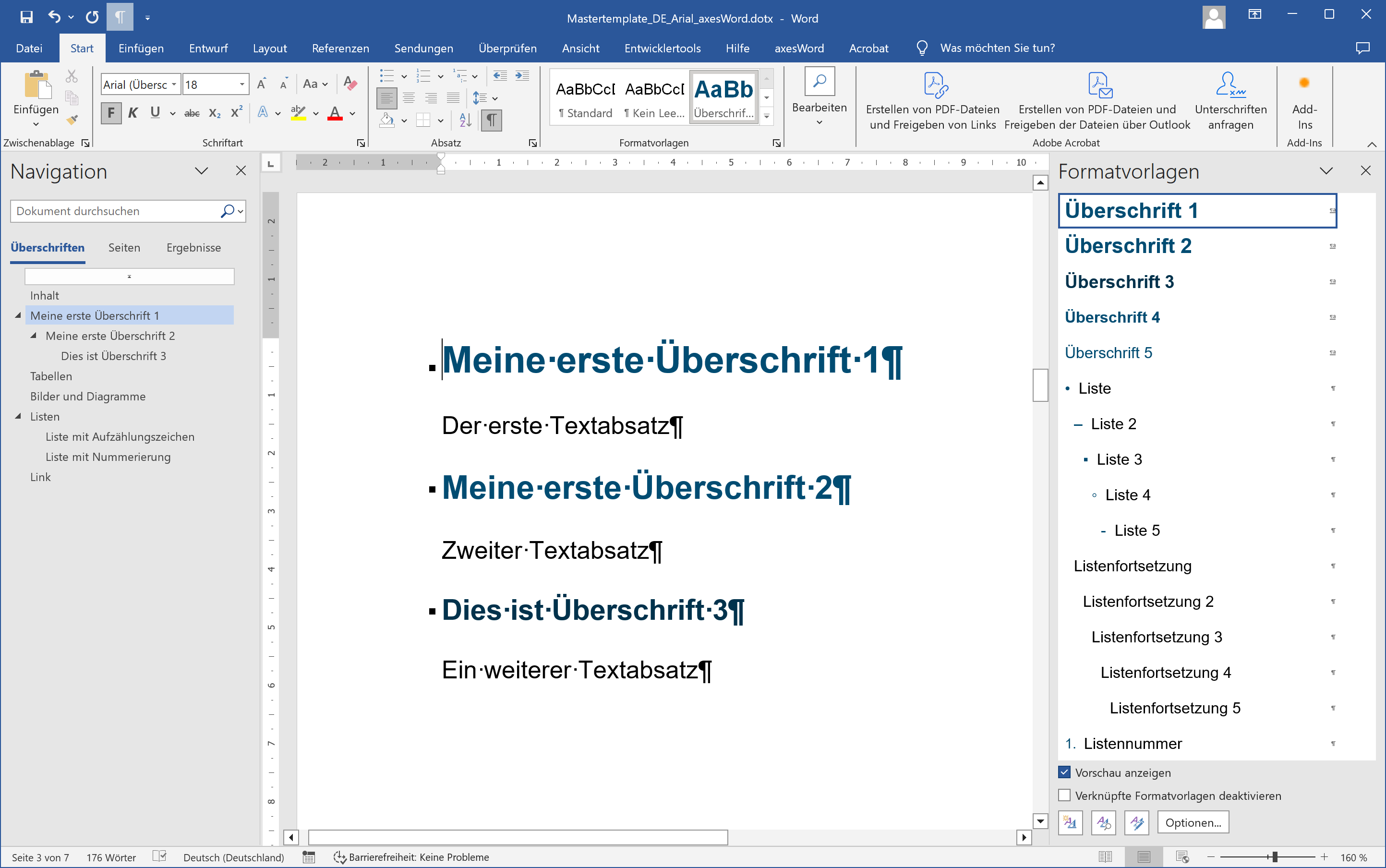The image size is (1386, 868).
Task: Jump to Tabellen heading in Navigation
Action: (x=51, y=376)
